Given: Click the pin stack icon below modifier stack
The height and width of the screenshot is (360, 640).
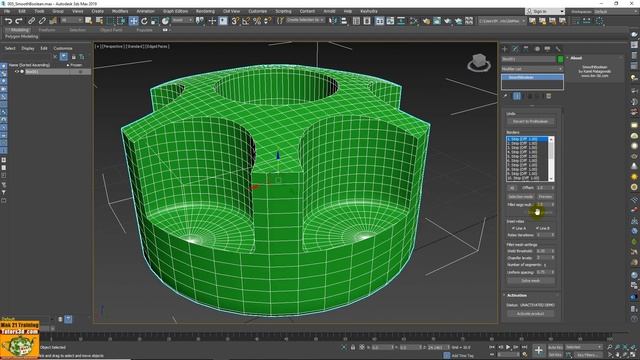Looking at the screenshot, I should 505,96.
